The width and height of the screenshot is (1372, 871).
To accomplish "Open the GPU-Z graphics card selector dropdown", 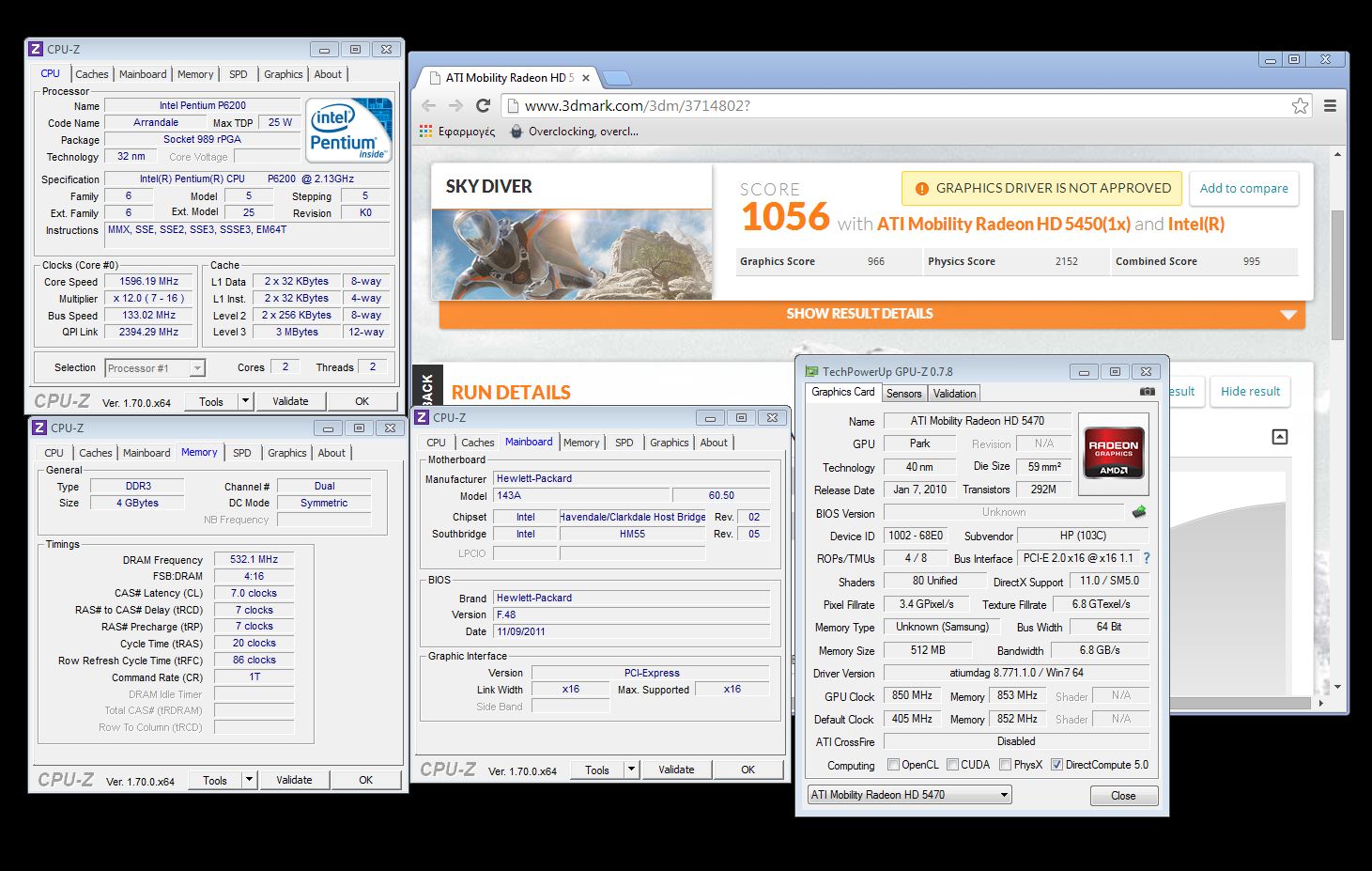I will click(x=909, y=795).
